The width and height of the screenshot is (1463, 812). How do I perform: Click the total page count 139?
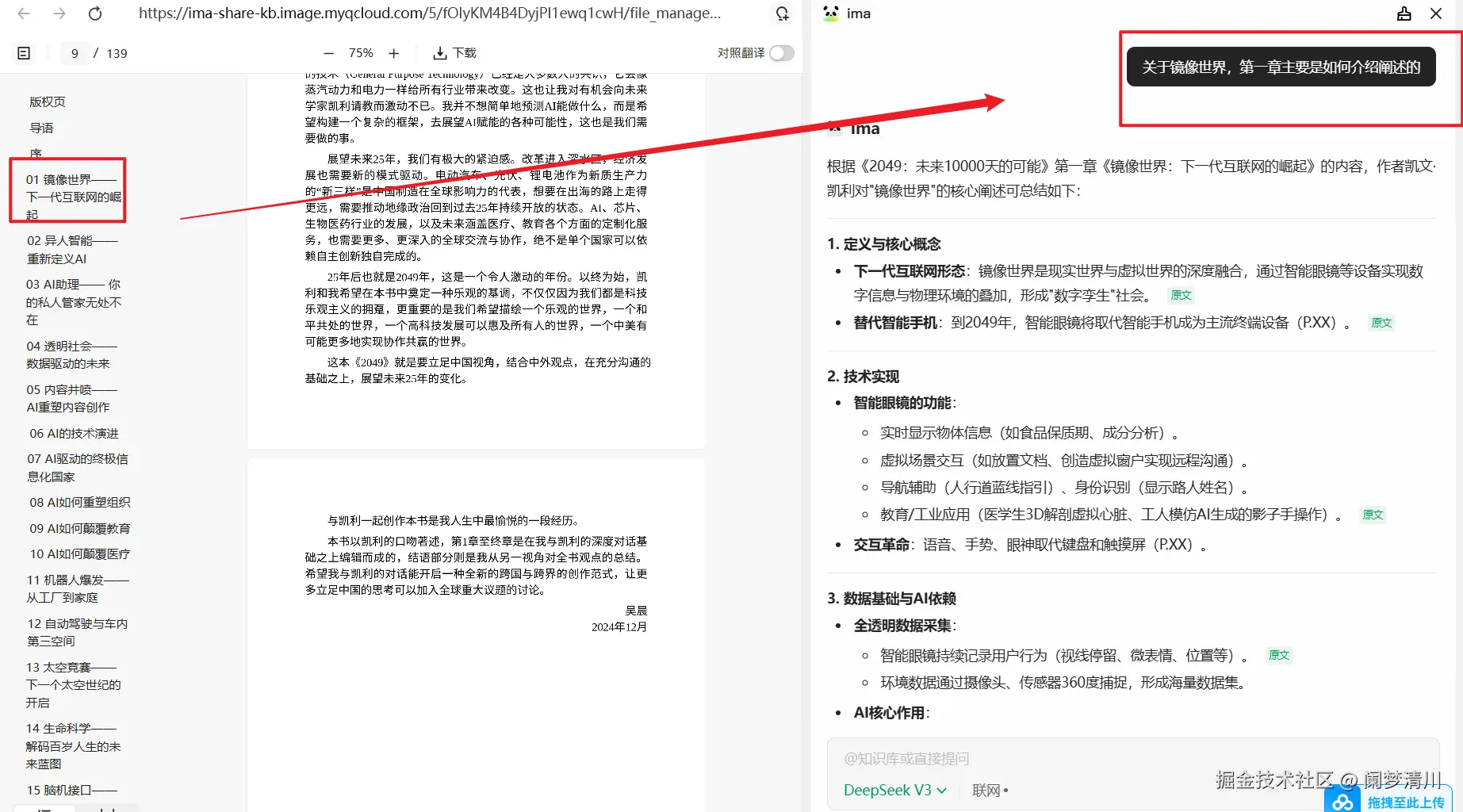(x=117, y=53)
